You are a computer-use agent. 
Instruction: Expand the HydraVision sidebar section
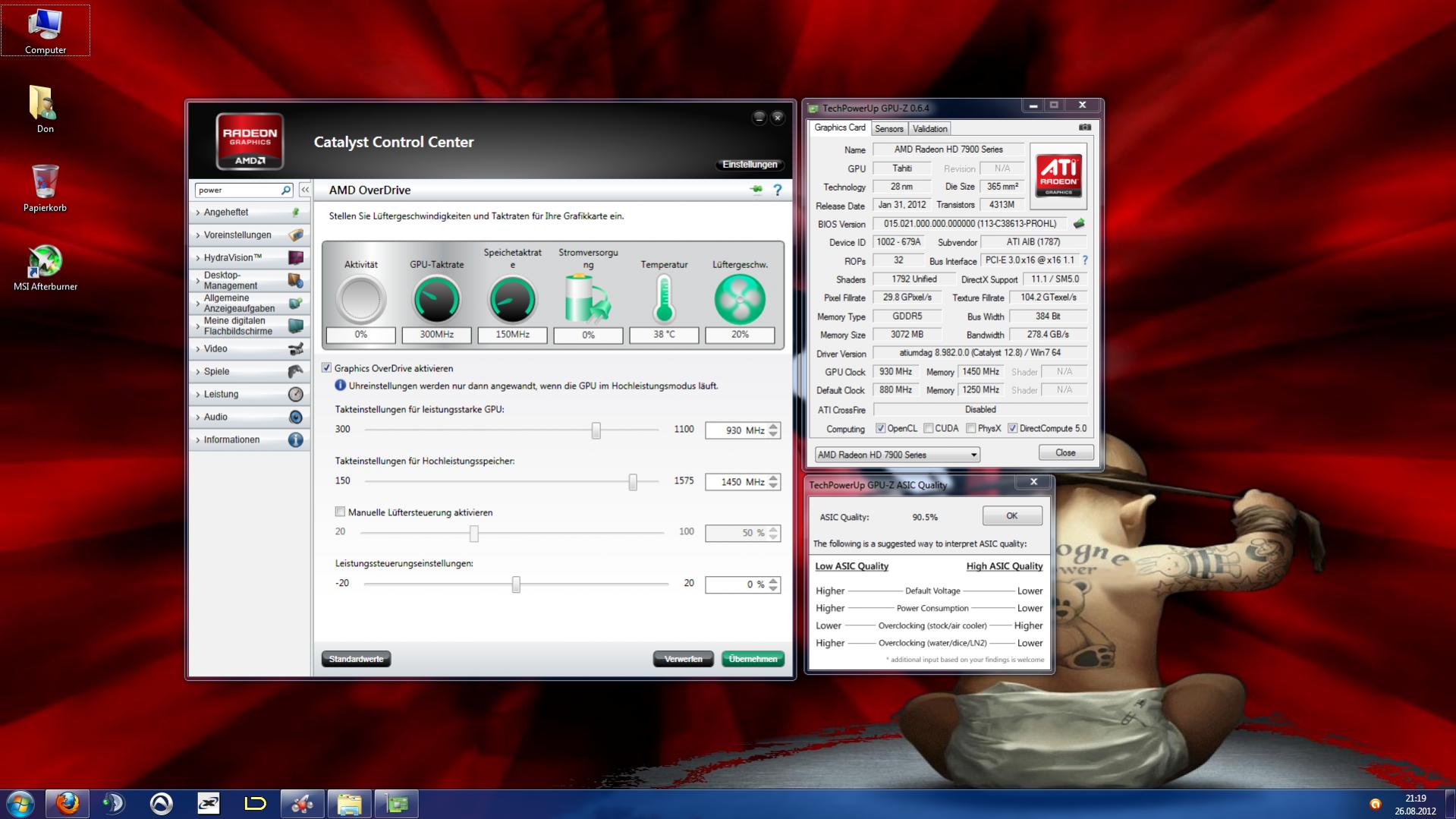250,258
